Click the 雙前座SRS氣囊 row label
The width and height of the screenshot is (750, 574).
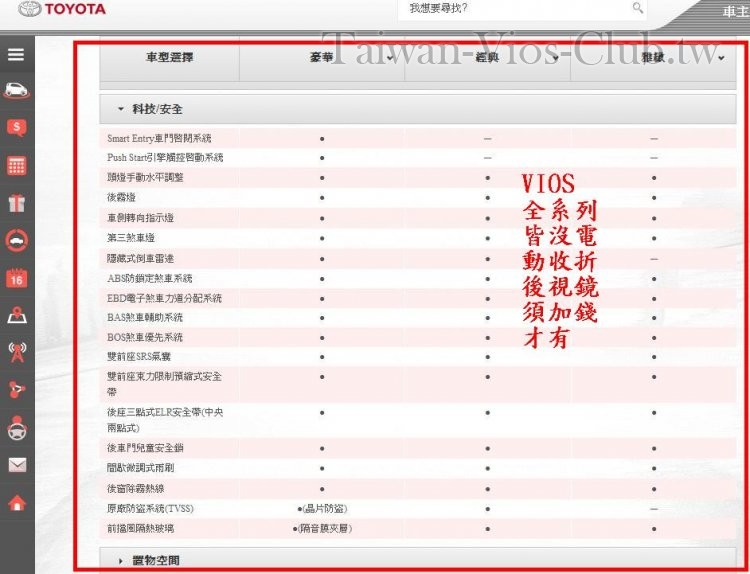click(139, 356)
